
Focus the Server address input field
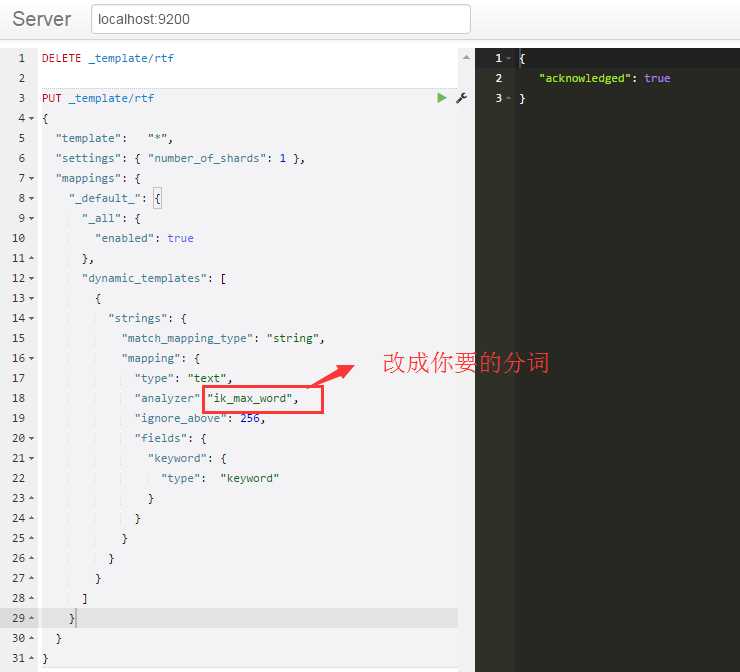coord(281,19)
